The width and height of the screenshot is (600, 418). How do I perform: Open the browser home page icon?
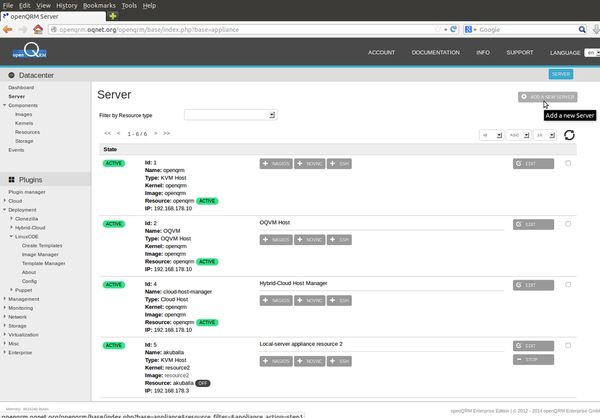tap(38, 29)
